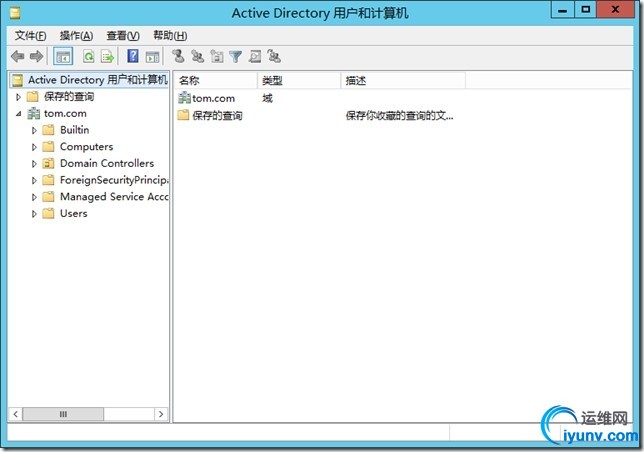
Task: Open filter options with funnel icon
Action: [236, 57]
